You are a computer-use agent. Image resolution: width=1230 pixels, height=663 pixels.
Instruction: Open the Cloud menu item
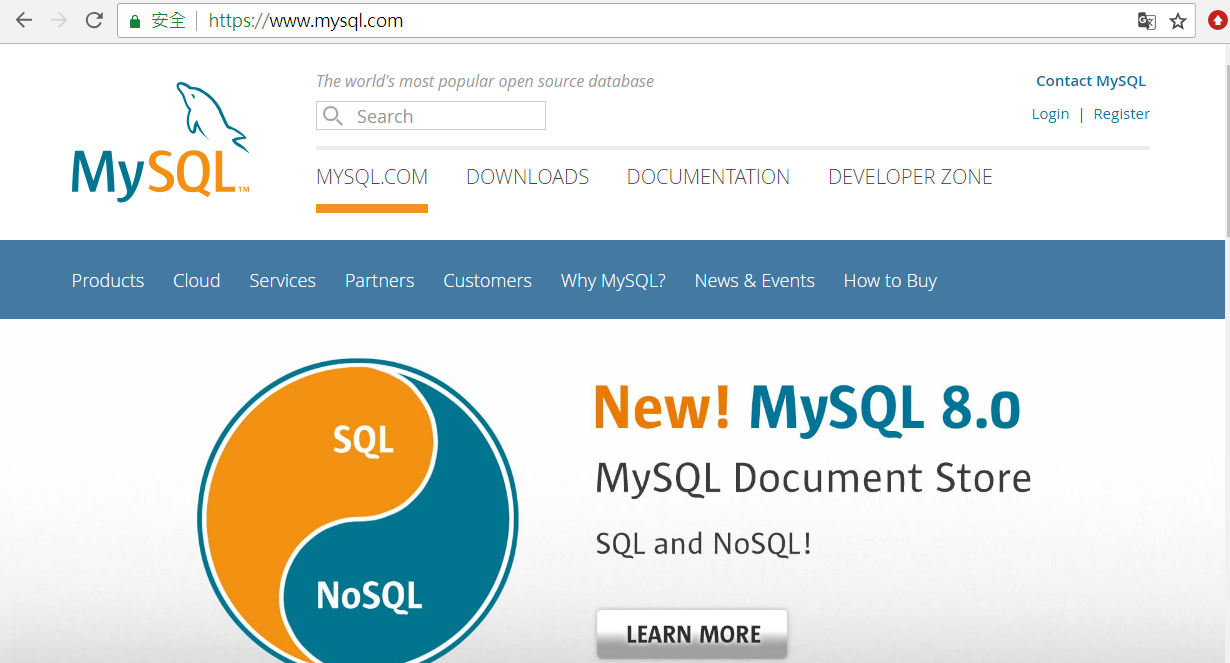click(x=196, y=281)
